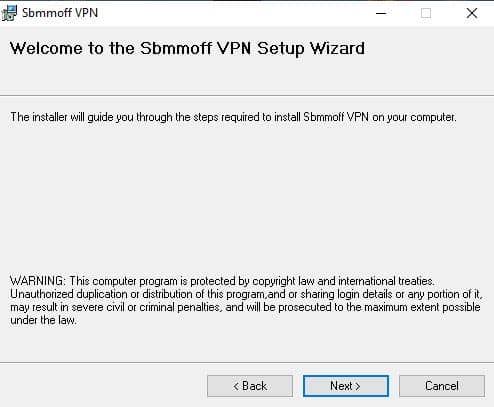Click the Sbmmoff VPN installer icon in title bar
Screen dimensions: 494x407
[x=9, y=13]
